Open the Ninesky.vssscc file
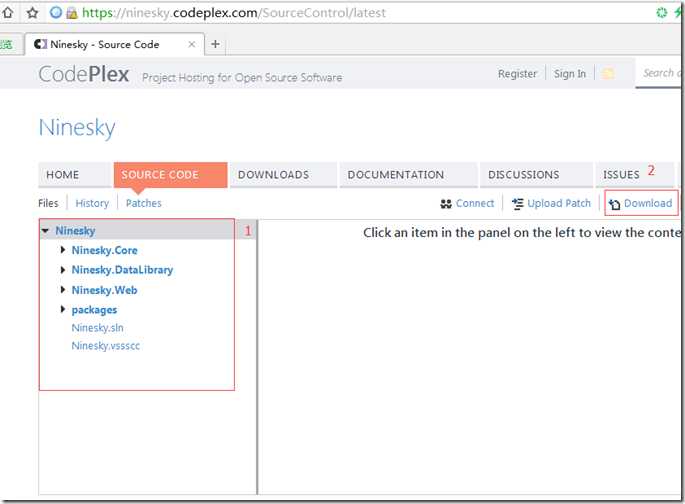Screen dimensions: 685x504 point(106,346)
